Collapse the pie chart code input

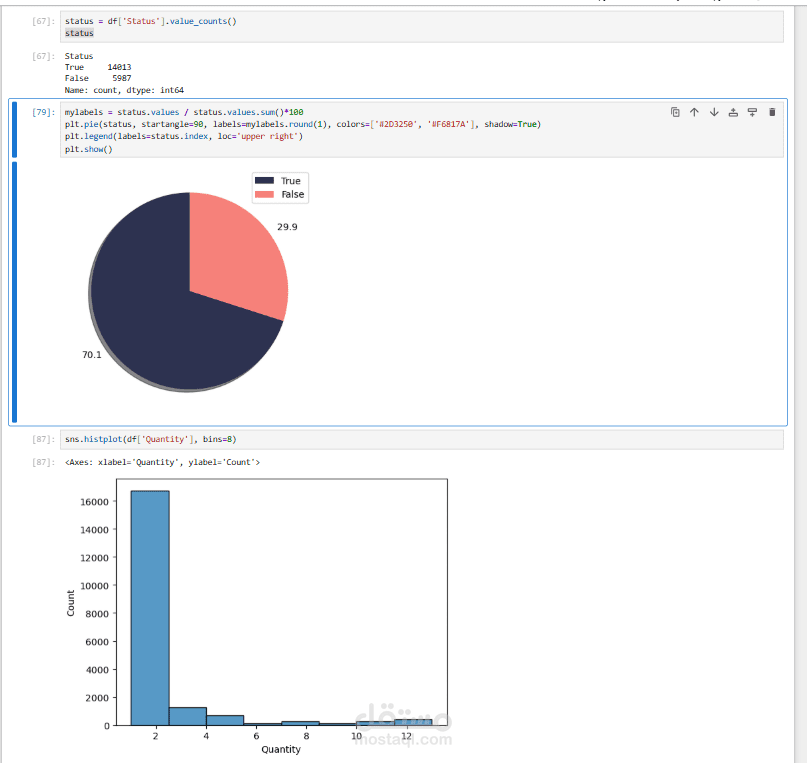coord(14,130)
